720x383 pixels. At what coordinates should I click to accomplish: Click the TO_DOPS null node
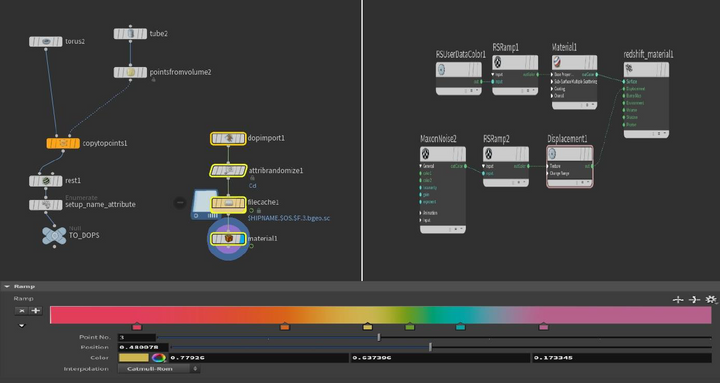pos(54,236)
